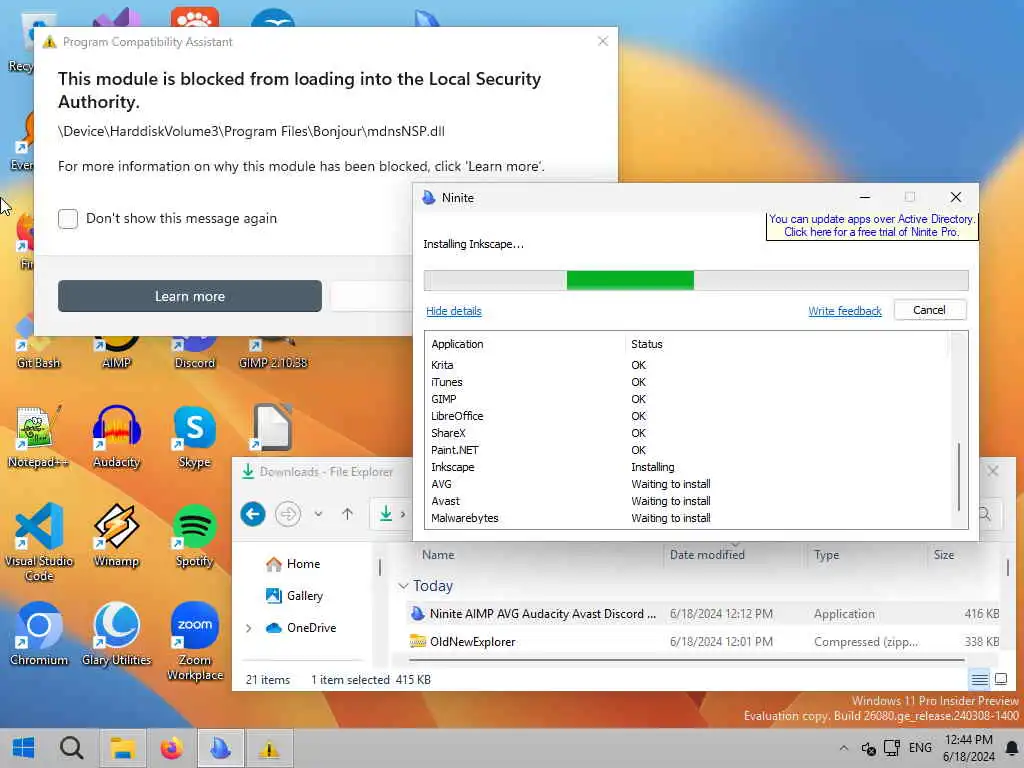The image size is (1024, 768).
Task: Click the Ninite app list scrollbar
Action: point(959,477)
